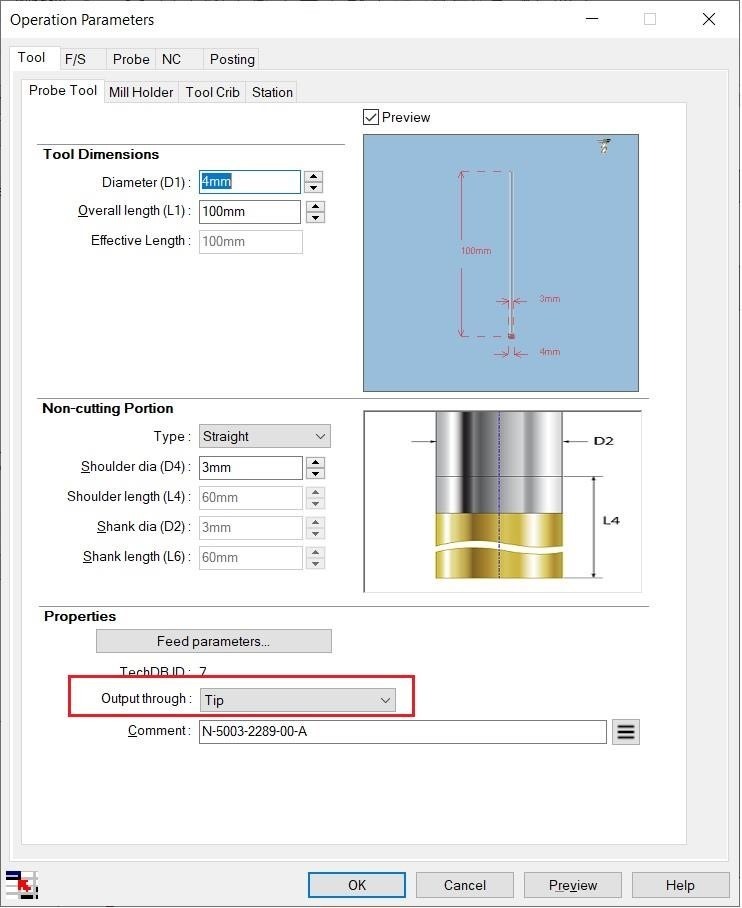Screen dimensions: 742x908
Task: Select the Tool Crib tab
Action: [213, 92]
